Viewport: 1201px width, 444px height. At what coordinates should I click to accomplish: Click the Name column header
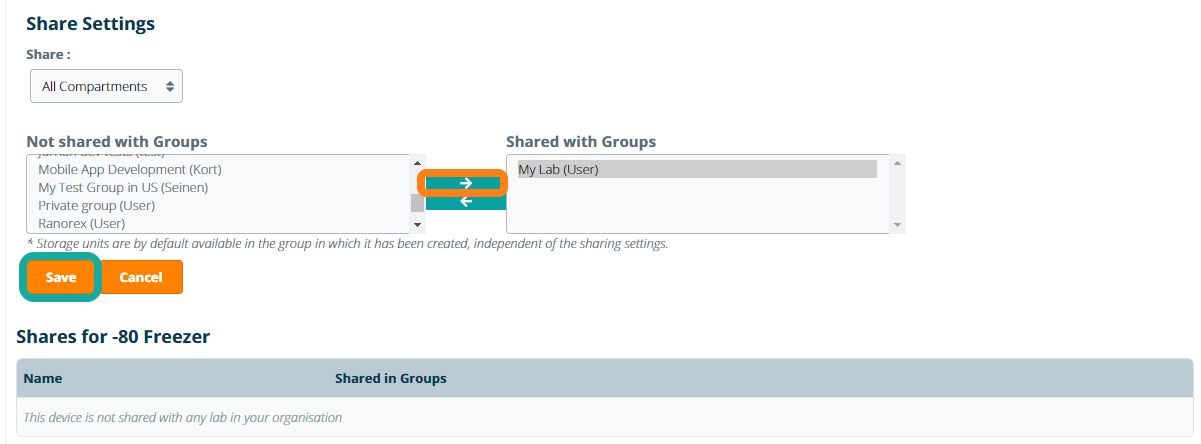(x=43, y=379)
